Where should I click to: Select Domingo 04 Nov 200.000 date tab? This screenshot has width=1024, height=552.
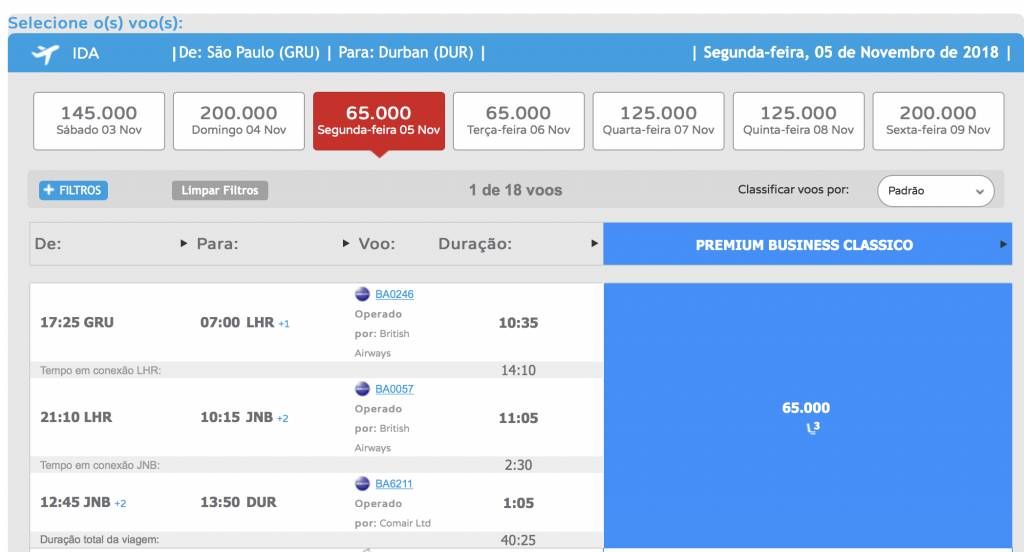[x=239, y=121]
